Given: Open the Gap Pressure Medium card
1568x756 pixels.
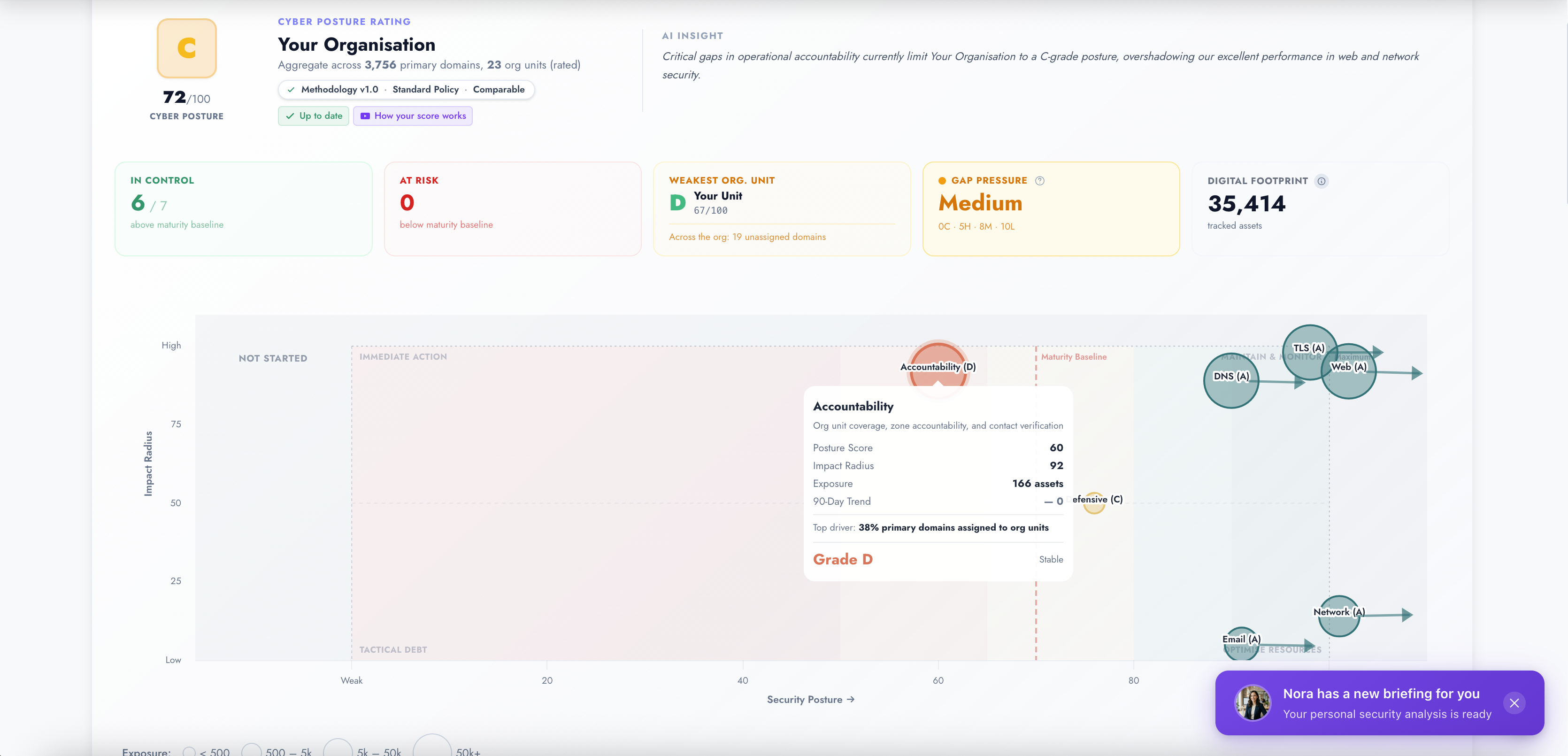Looking at the screenshot, I should click(x=1051, y=209).
